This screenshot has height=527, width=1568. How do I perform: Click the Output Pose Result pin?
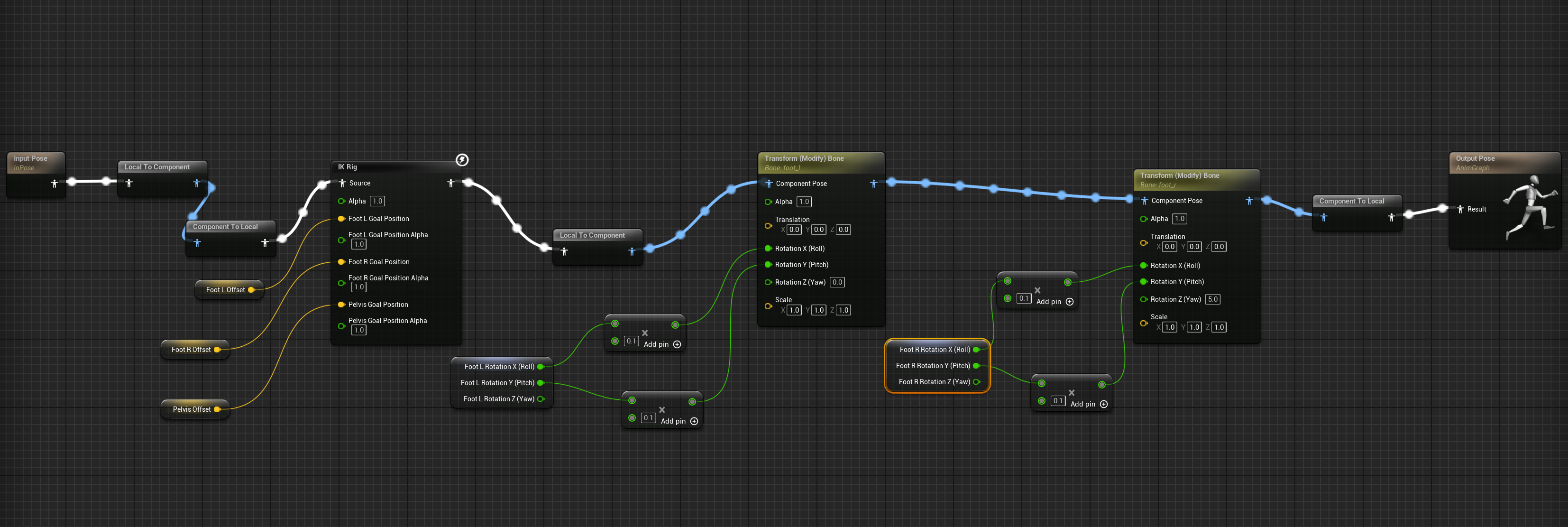tap(1459, 209)
